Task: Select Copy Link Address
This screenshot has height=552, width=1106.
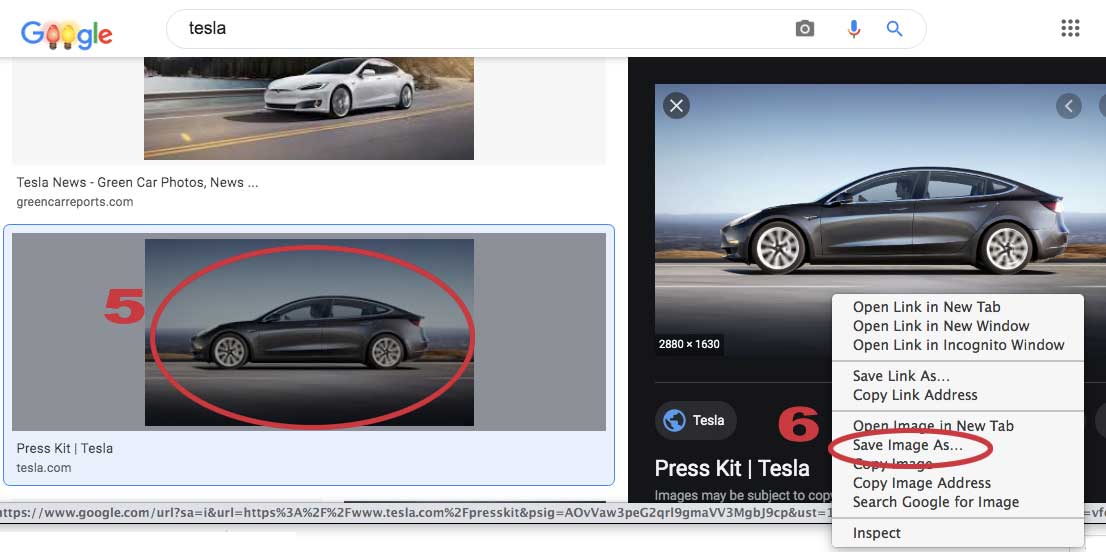Action: pyautogui.click(x=915, y=395)
